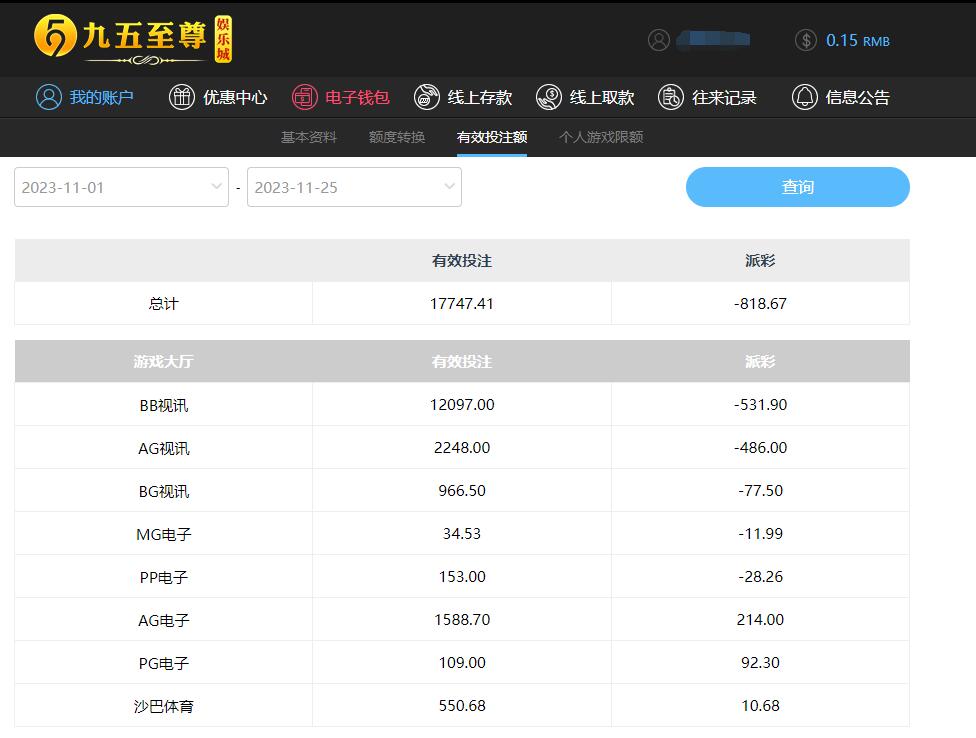
Task: Click the 查询 search button
Action: [797, 187]
